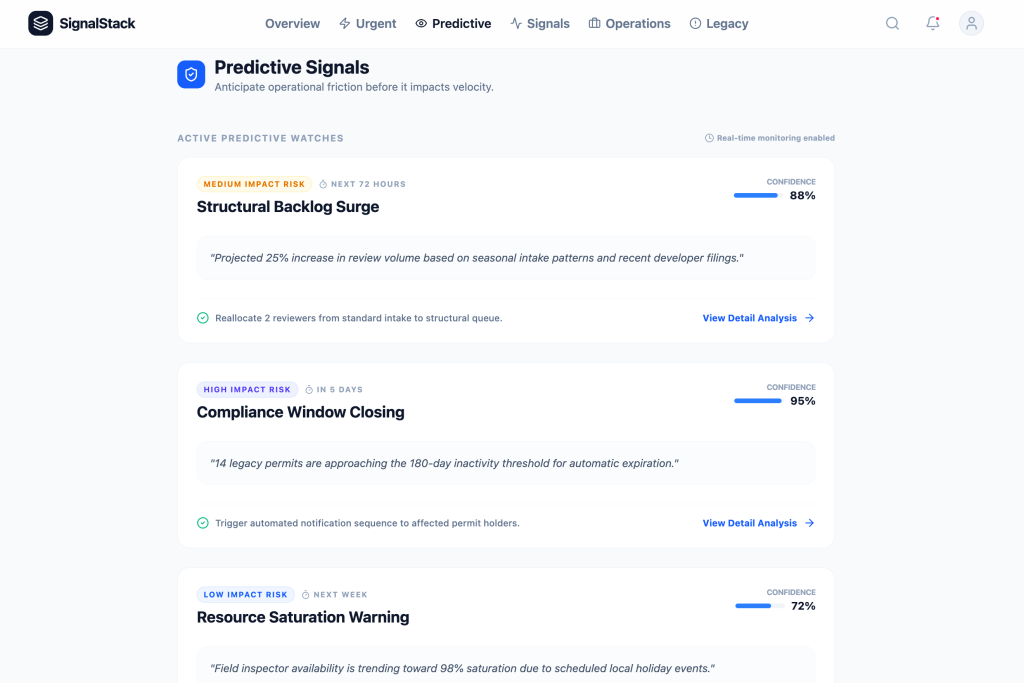The width and height of the screenshot is (1024, 683).
Task: Click green check icon beside trigger notification
Action: coord(203,523)
